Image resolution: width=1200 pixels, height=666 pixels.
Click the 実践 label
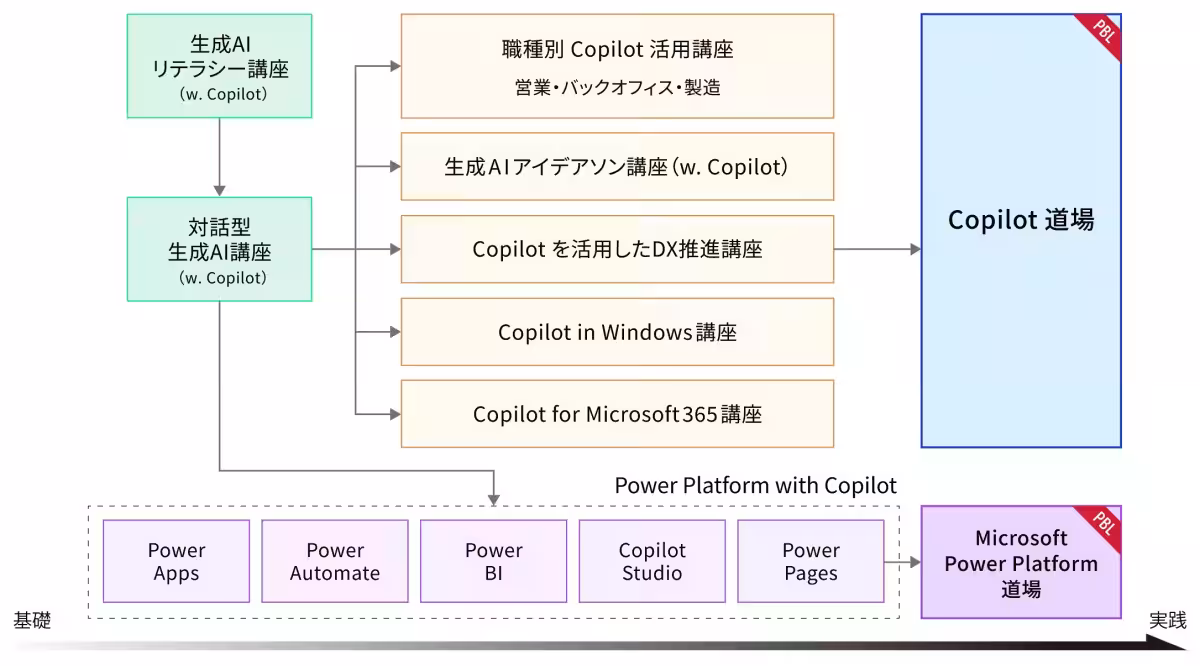1167,621
